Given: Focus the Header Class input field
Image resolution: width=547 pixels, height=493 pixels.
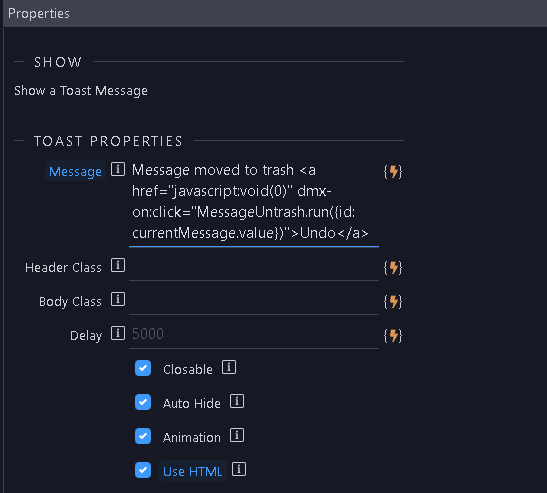Looking at the screenshot, I should pos(254,268).
